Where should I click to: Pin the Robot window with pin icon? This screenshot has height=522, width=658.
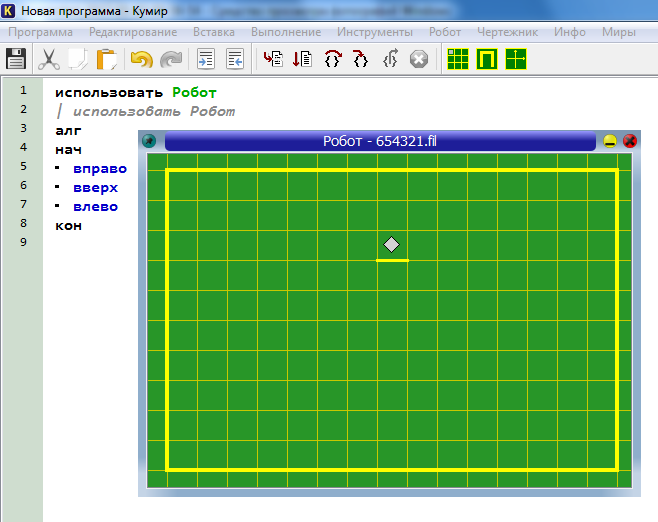pos(149,141)
